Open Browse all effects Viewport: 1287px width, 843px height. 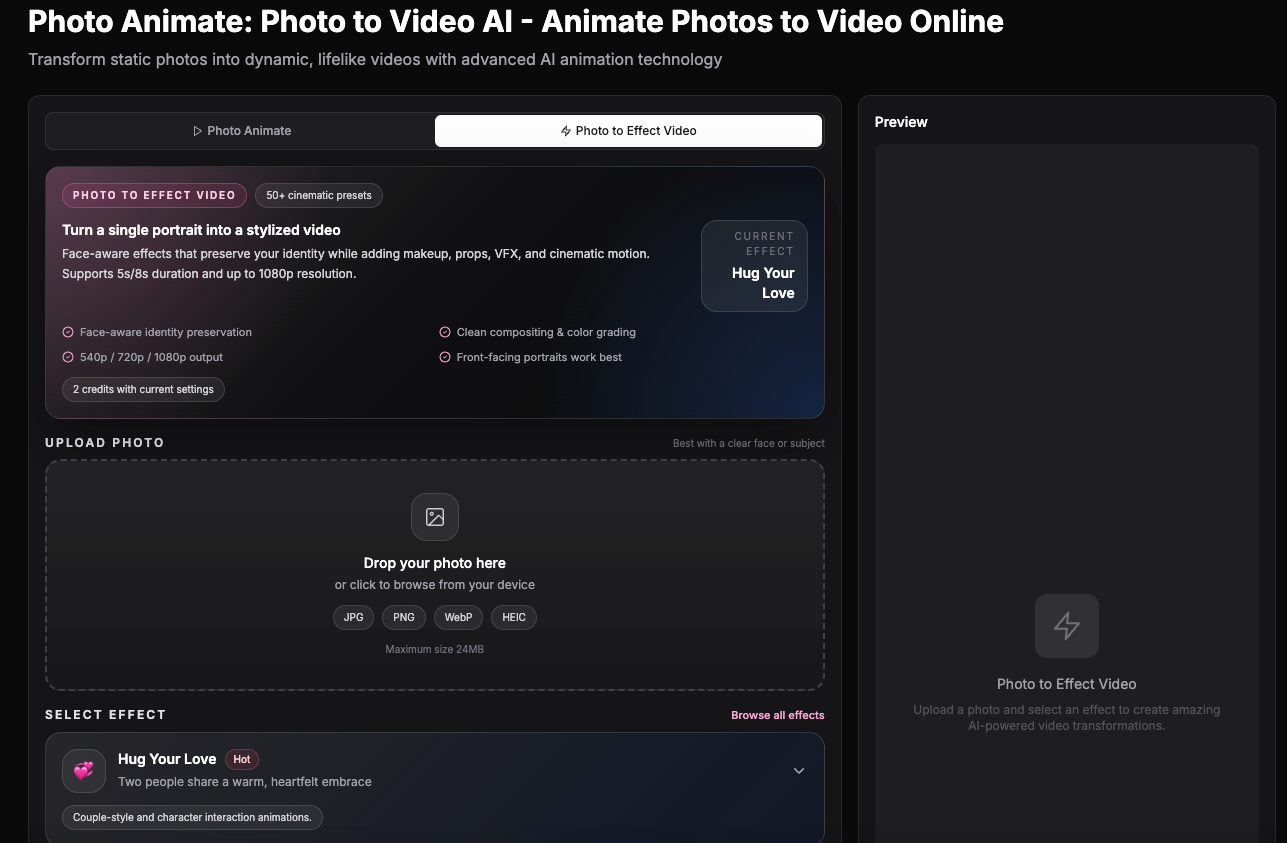[x=777, y=715]
